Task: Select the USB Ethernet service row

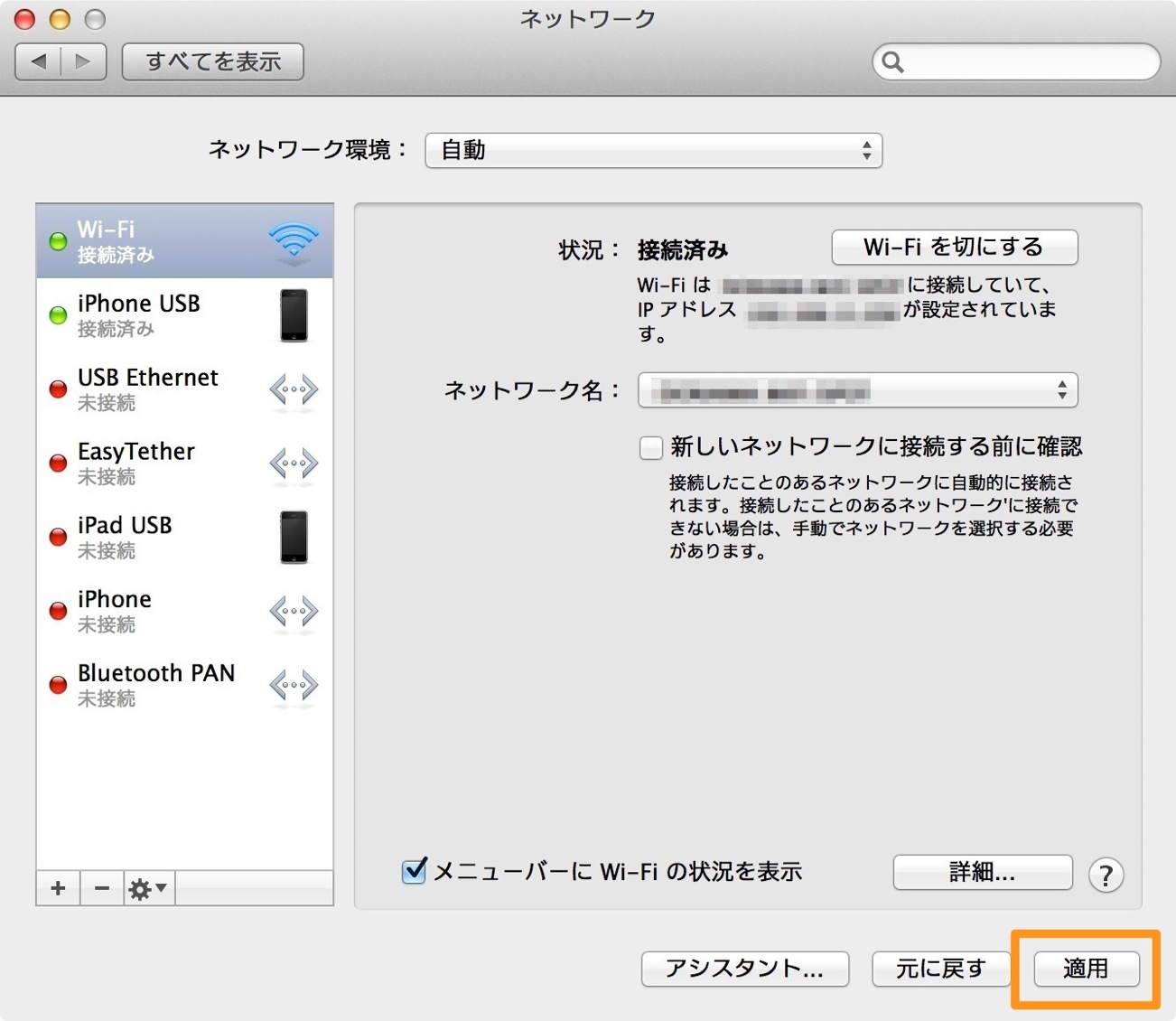Action: 185,389
